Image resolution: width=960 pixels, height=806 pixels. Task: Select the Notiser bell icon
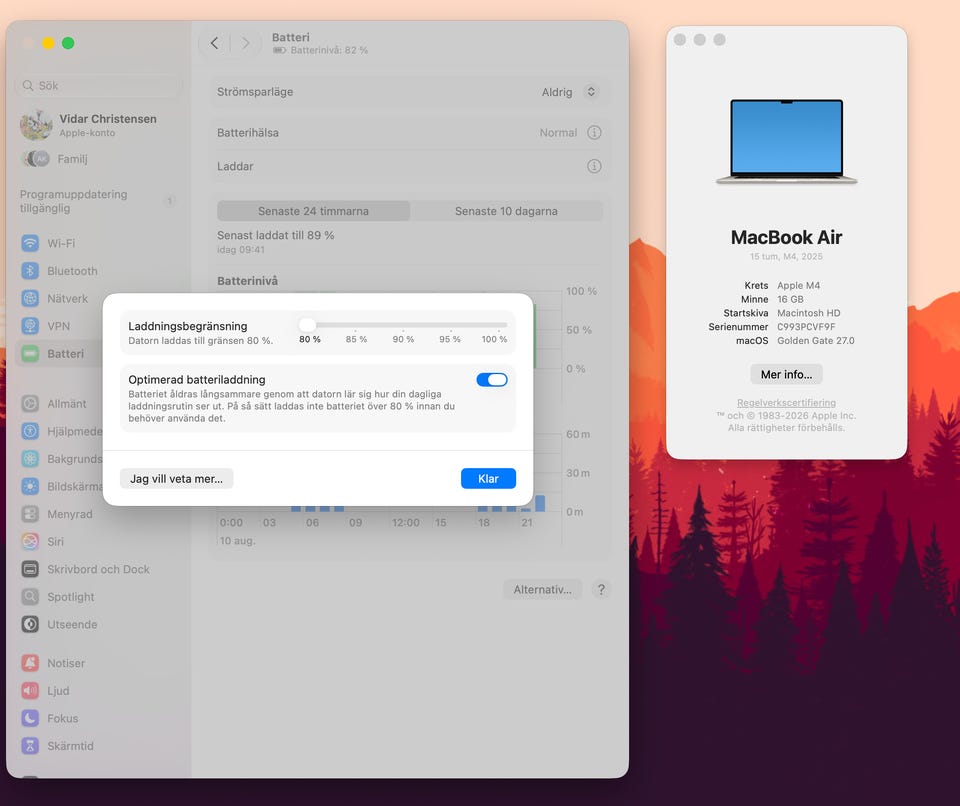[30, 663]
